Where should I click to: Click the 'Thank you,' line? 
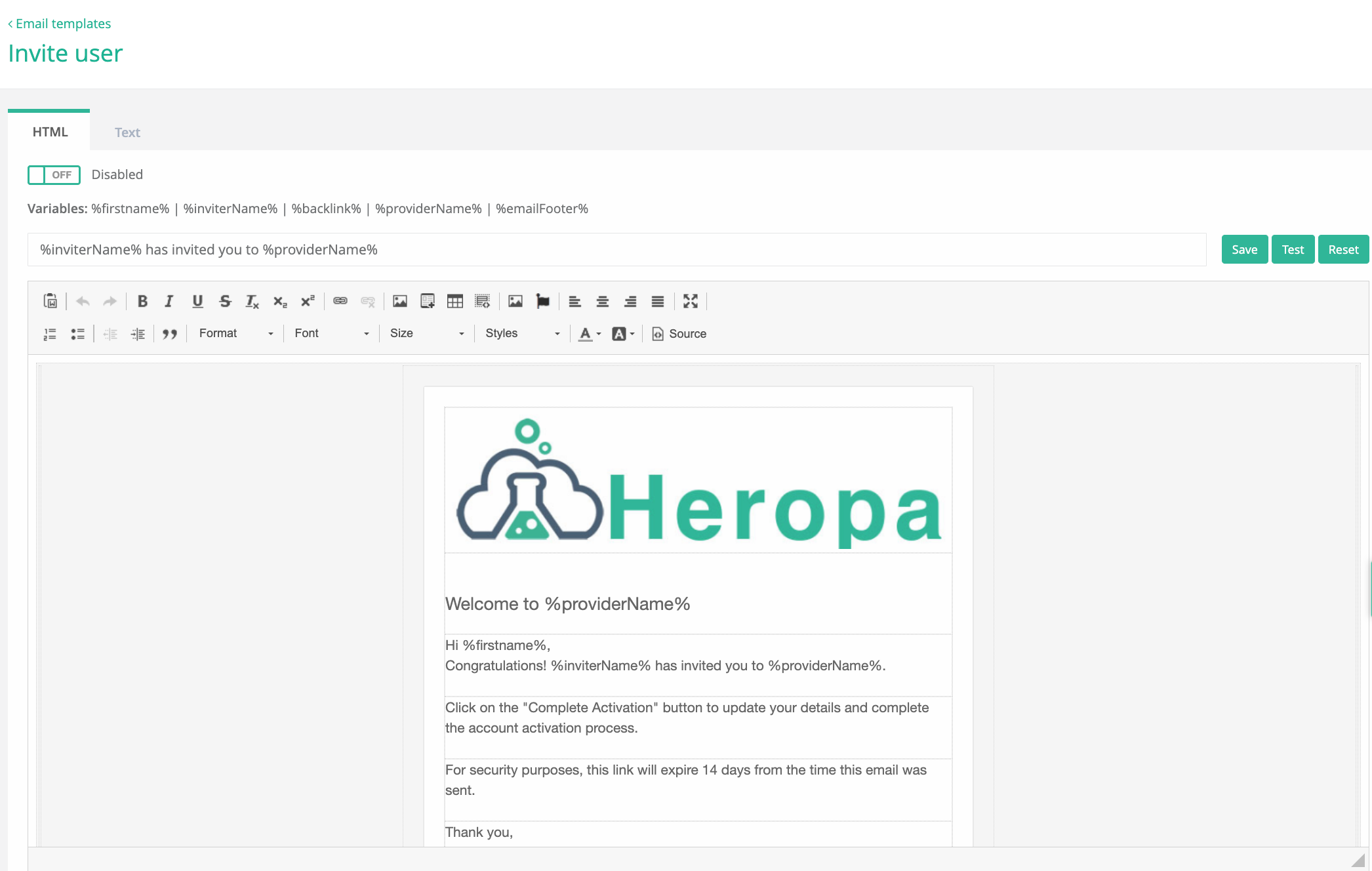(x=479, y=832)
